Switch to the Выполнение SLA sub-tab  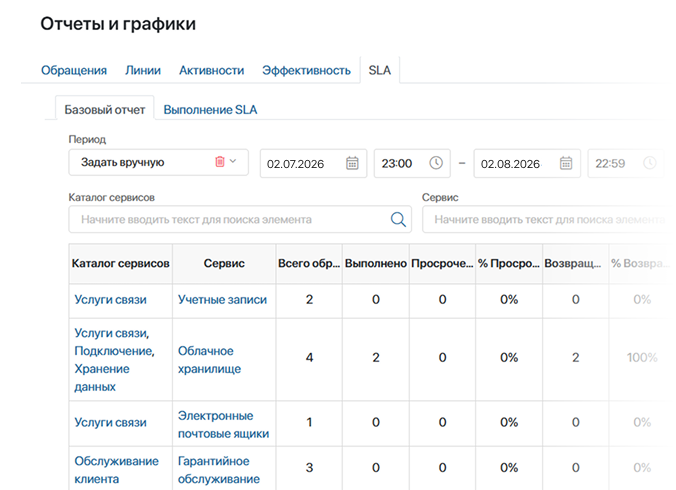(x=210, y=110)
